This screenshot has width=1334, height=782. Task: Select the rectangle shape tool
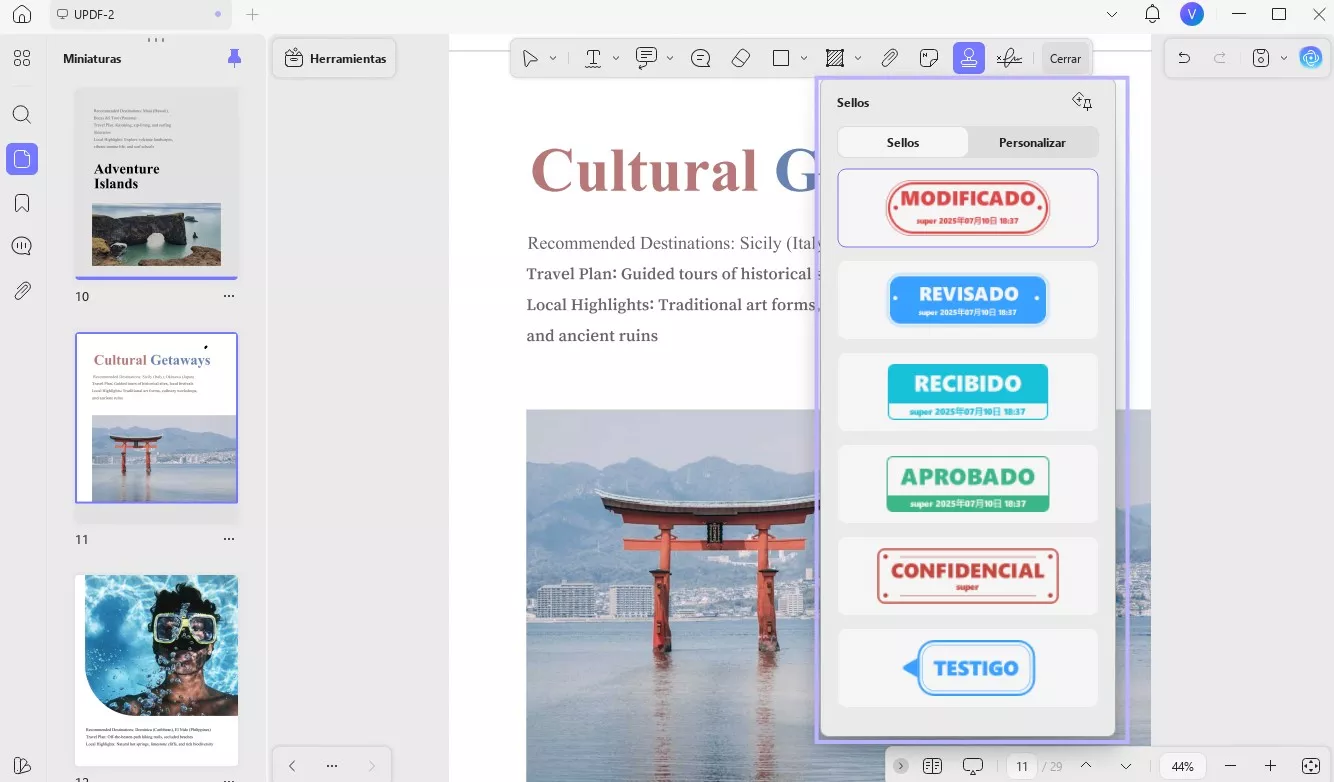(x=781, y=59)
